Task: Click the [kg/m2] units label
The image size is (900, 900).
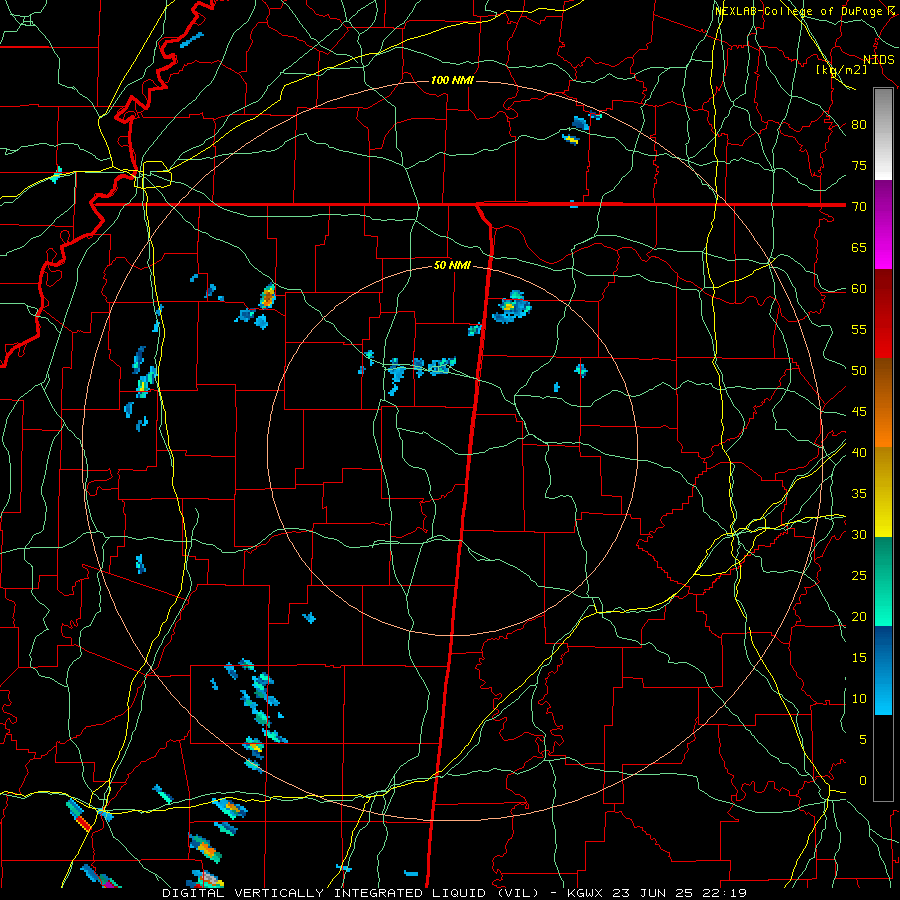Action: point(841,70)
